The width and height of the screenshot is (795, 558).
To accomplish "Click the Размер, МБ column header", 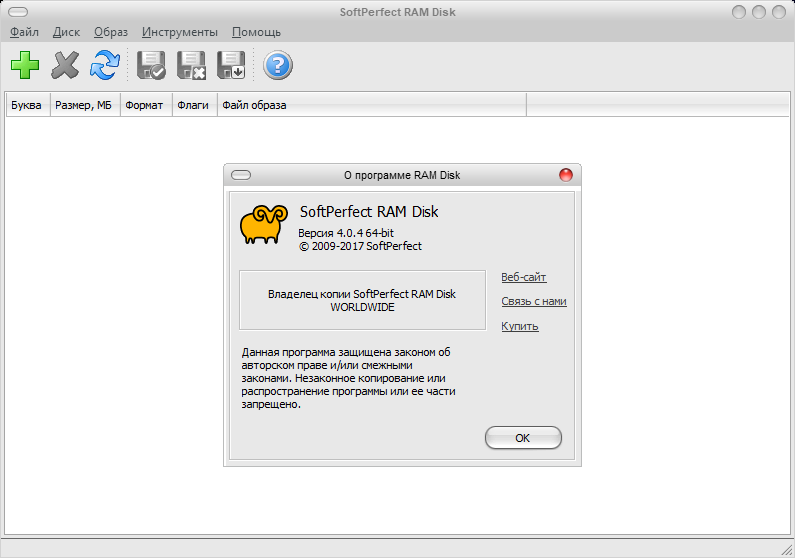I will (x=85, y=105).
